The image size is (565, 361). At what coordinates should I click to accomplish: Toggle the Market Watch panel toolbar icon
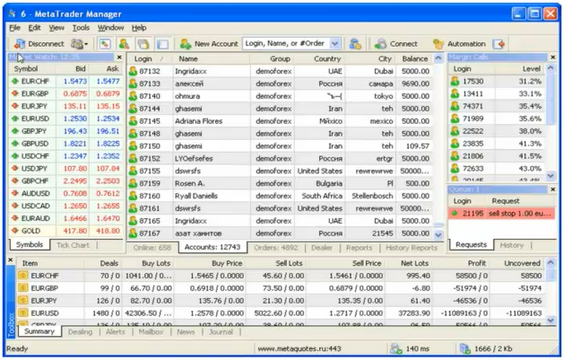click(105, 44)
